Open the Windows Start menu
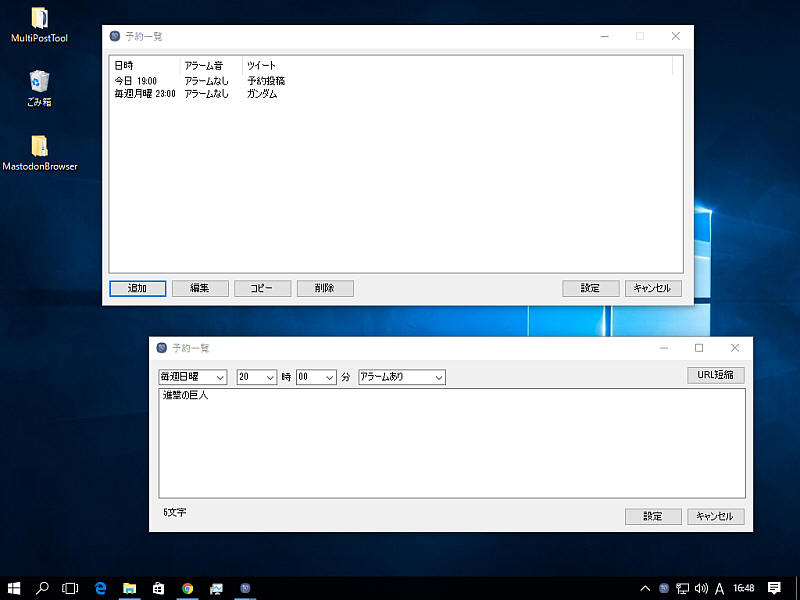 (x=14, y=588)
